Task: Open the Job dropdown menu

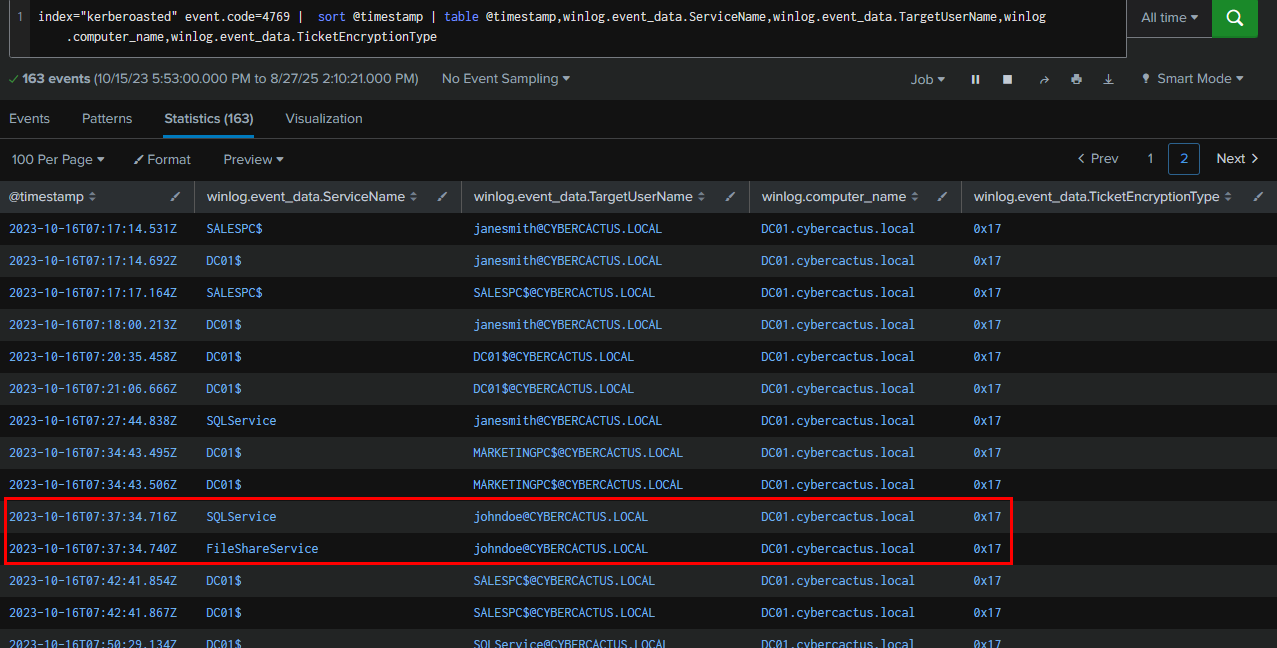Action: pos(927,79)
